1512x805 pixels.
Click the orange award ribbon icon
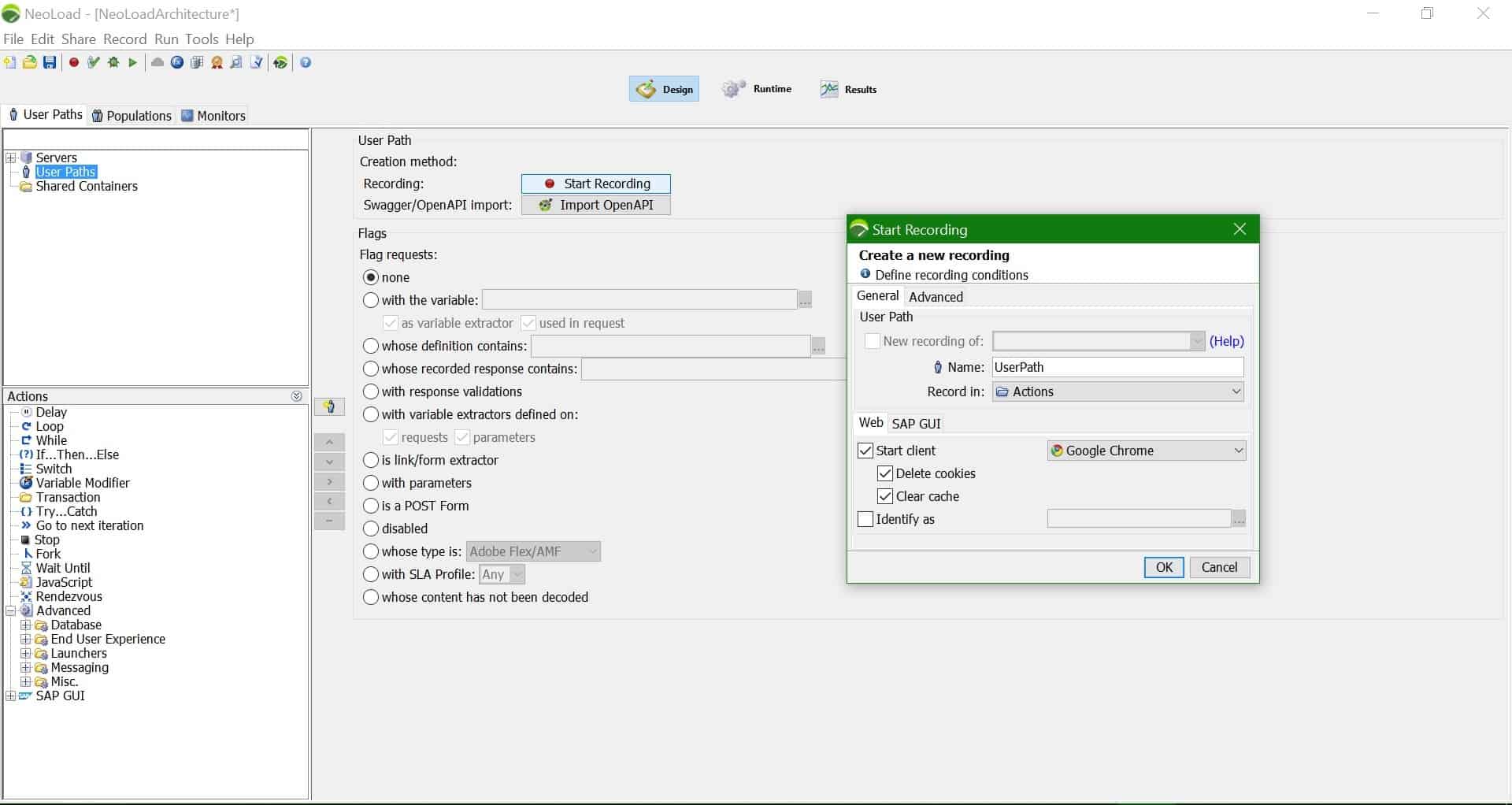point(217,62)
